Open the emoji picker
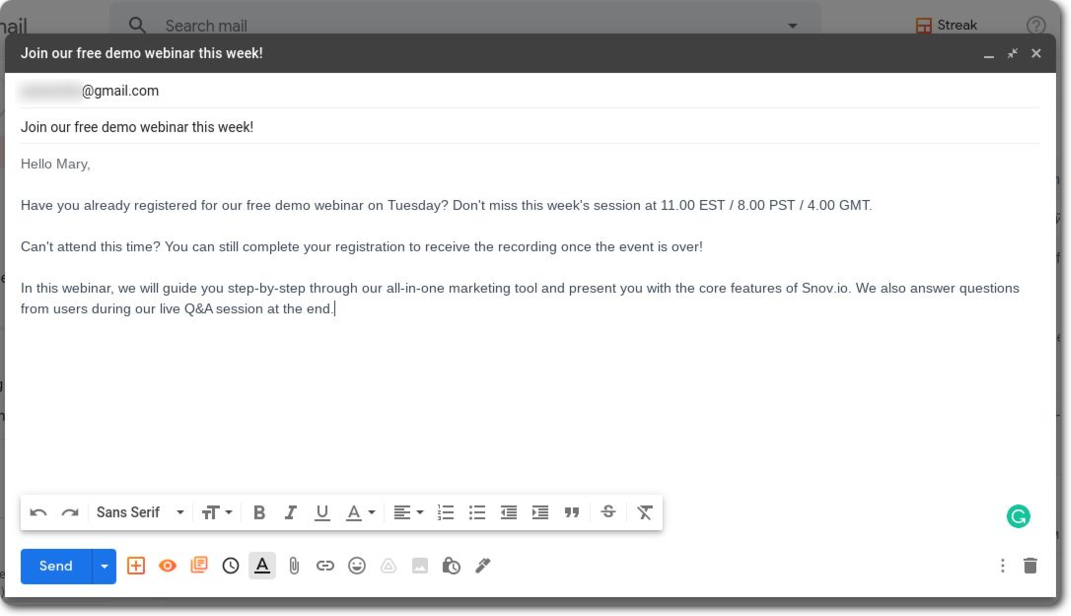Screen dimensions: 1071x616 click(x=357, y=566)
